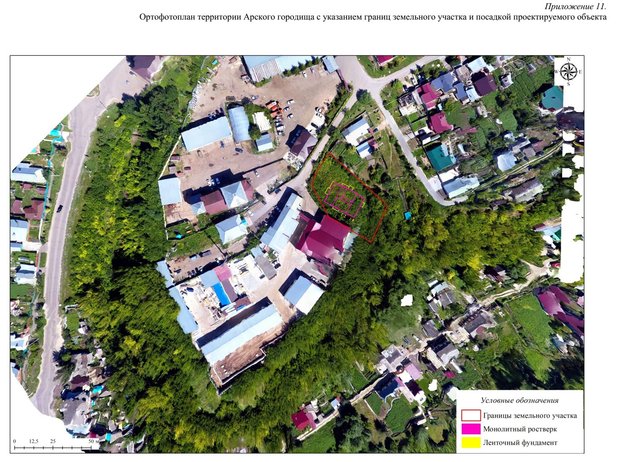The image size is (620, 462).
Task: Click the red boundary symbol in the legend
Action: [471, 413]
